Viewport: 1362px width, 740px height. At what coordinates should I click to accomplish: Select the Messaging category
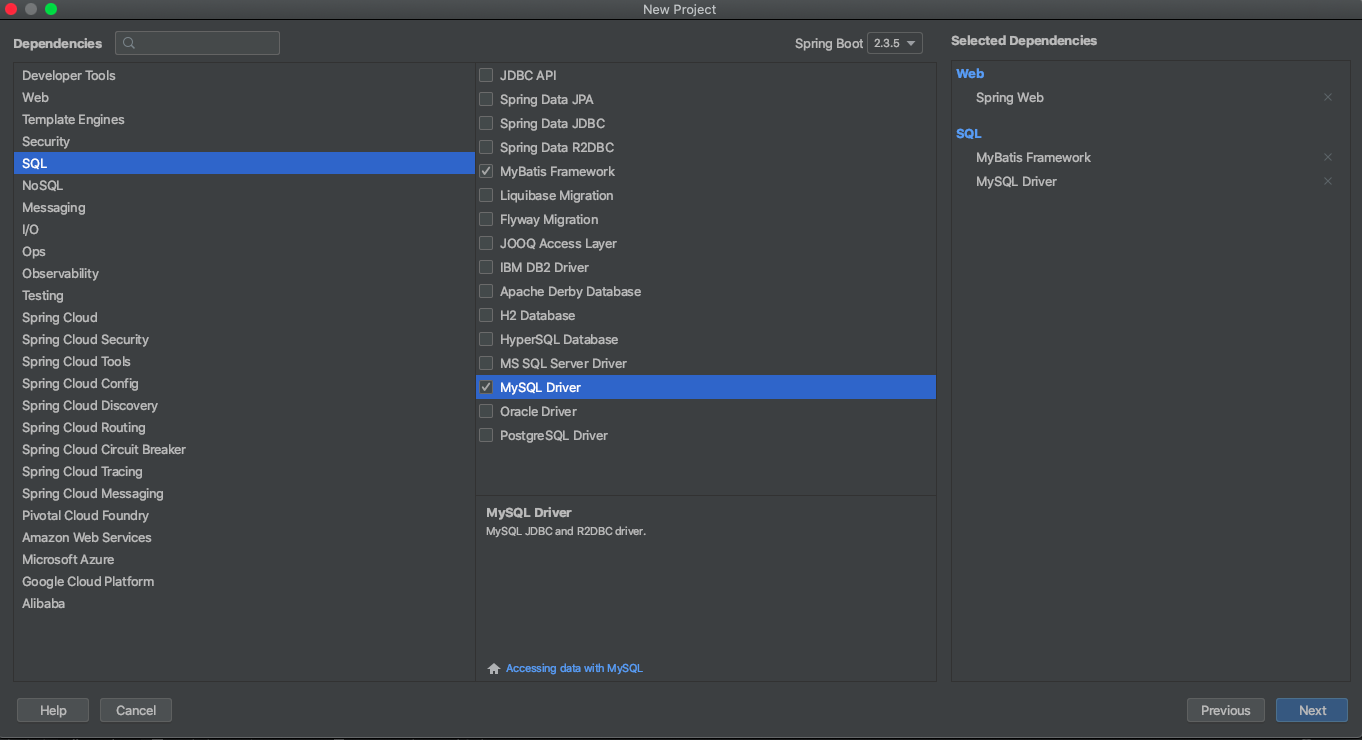(244, 208)
